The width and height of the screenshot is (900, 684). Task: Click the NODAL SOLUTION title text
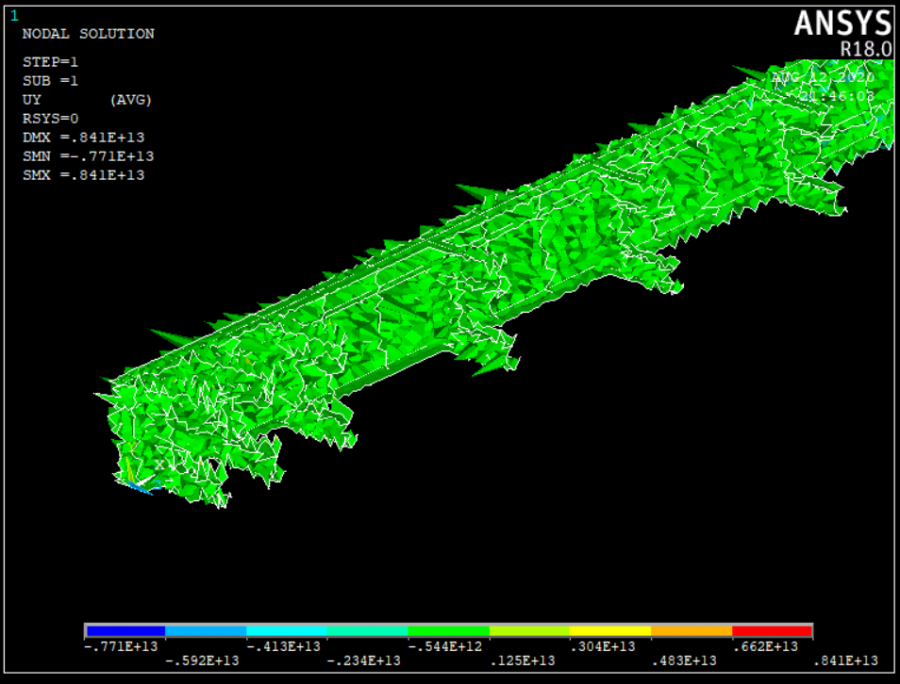coord(88,34)
